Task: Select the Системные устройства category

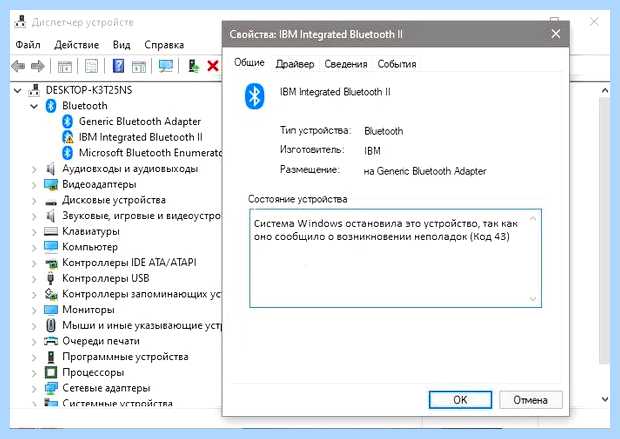Action: (117, 404)
